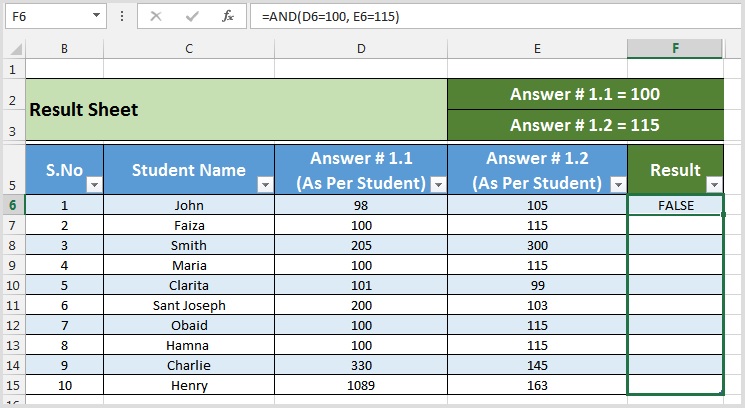Click the Result Sheet title cell

click(237, 110)
